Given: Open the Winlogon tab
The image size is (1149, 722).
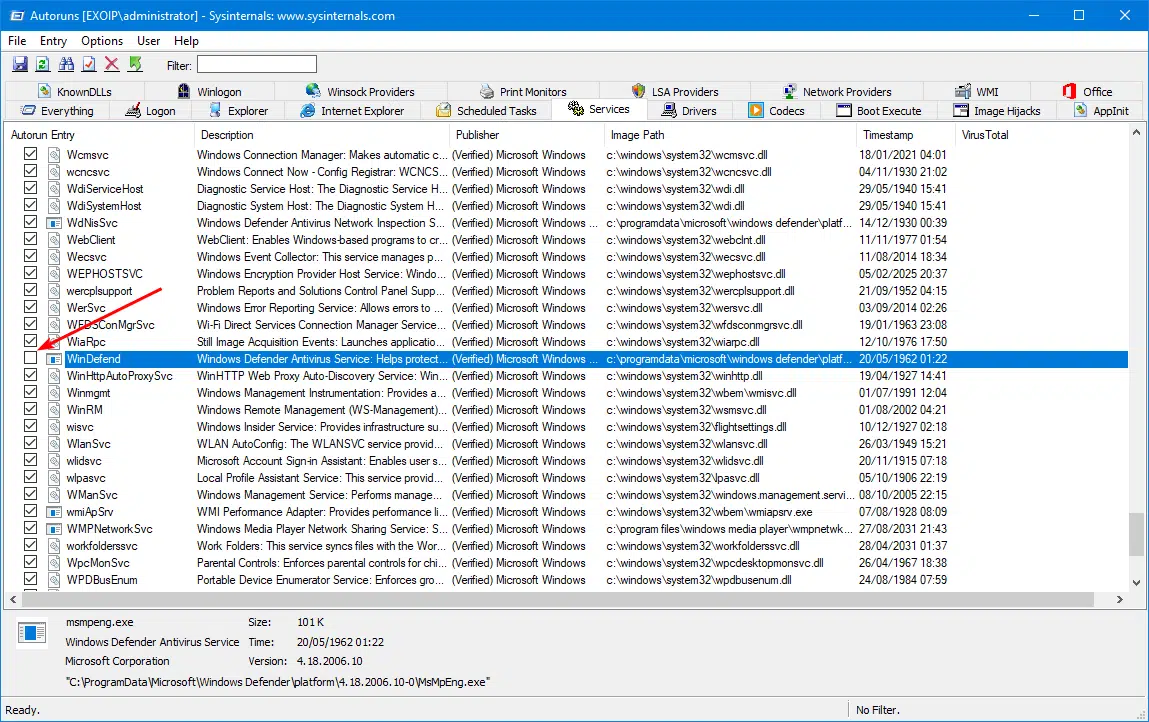Looking at the screenshot, I should coord(210,92).
